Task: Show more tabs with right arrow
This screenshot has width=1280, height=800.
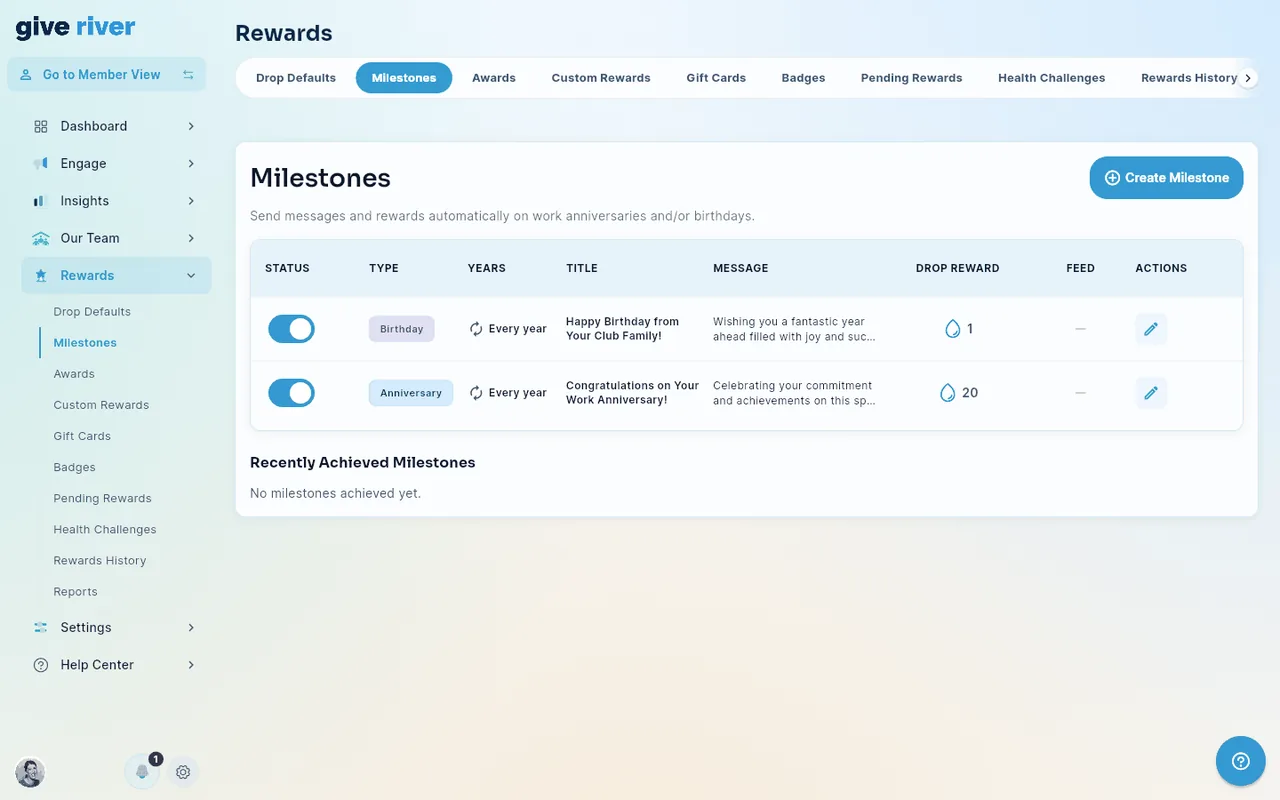Action: 1248,78
